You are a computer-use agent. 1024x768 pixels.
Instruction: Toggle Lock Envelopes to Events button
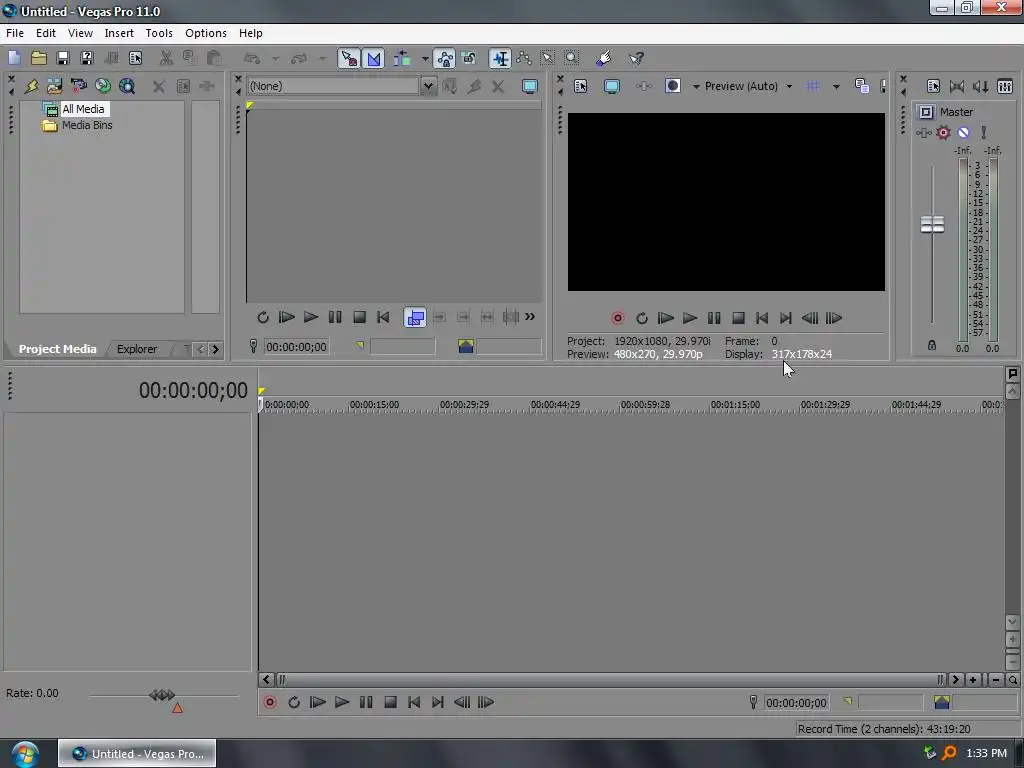[x=445, y=58]
